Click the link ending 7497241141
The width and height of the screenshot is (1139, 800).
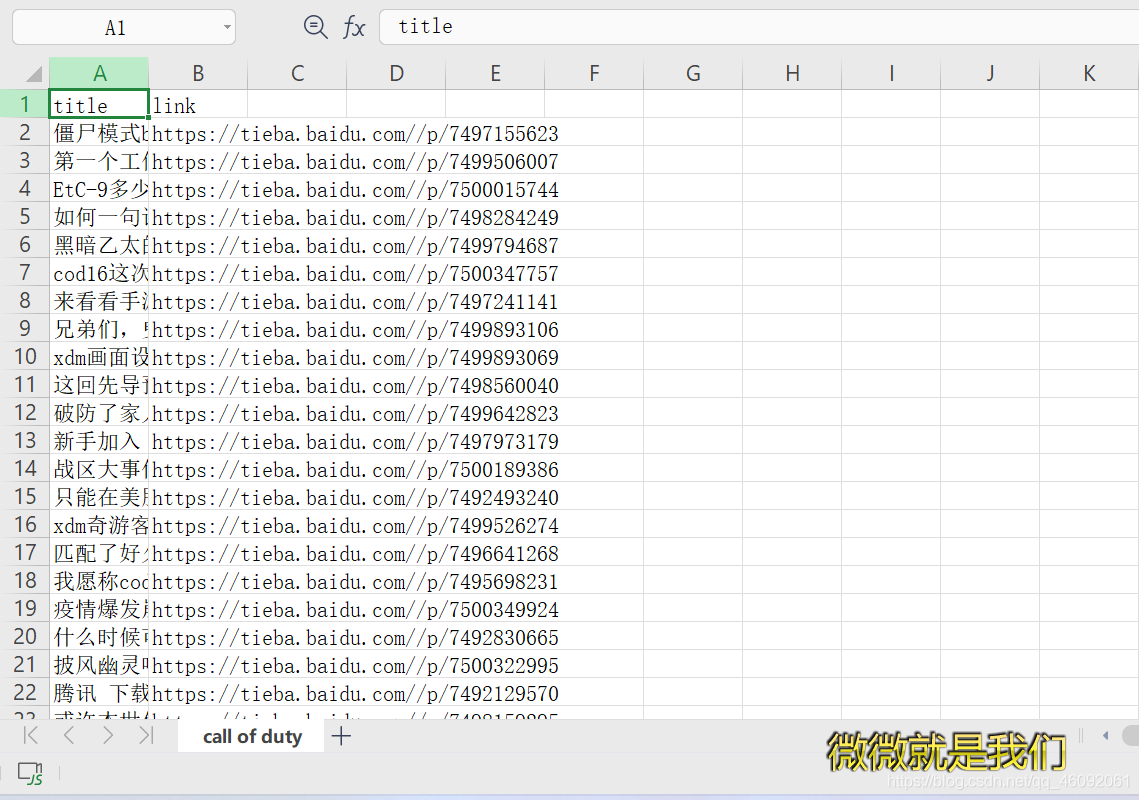[x=355, y=302]
